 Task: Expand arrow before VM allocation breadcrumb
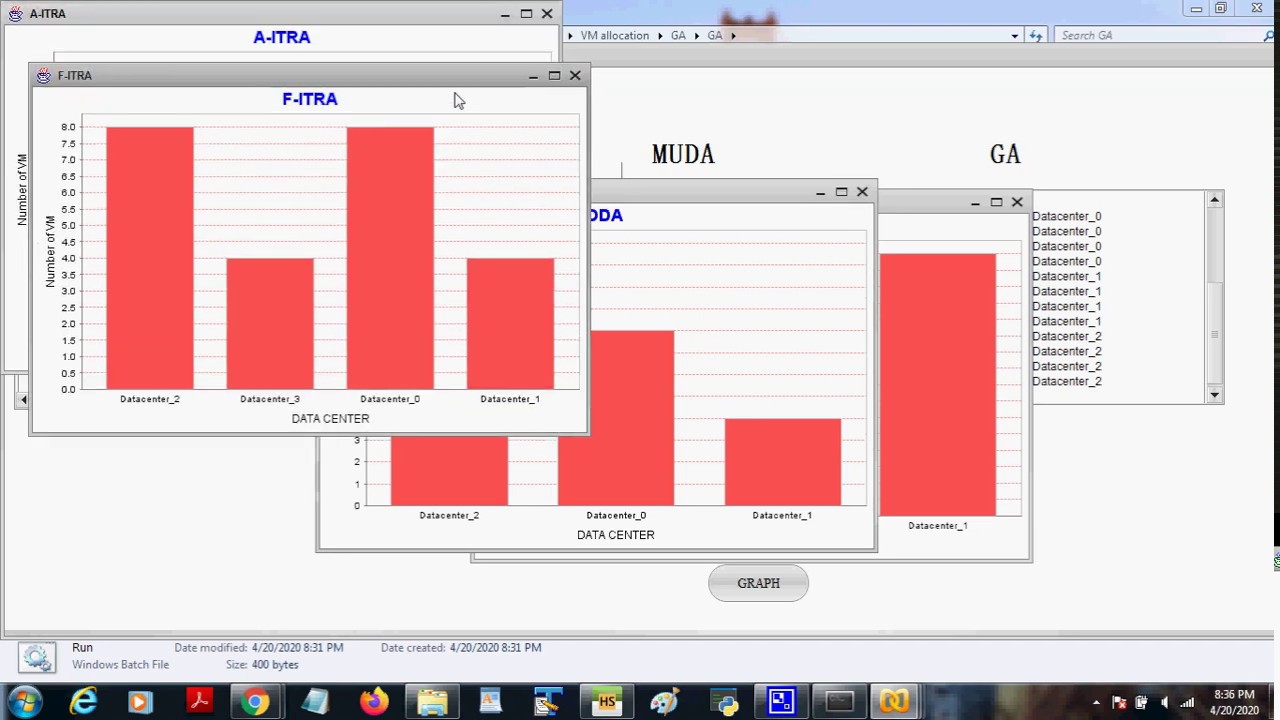570,35
